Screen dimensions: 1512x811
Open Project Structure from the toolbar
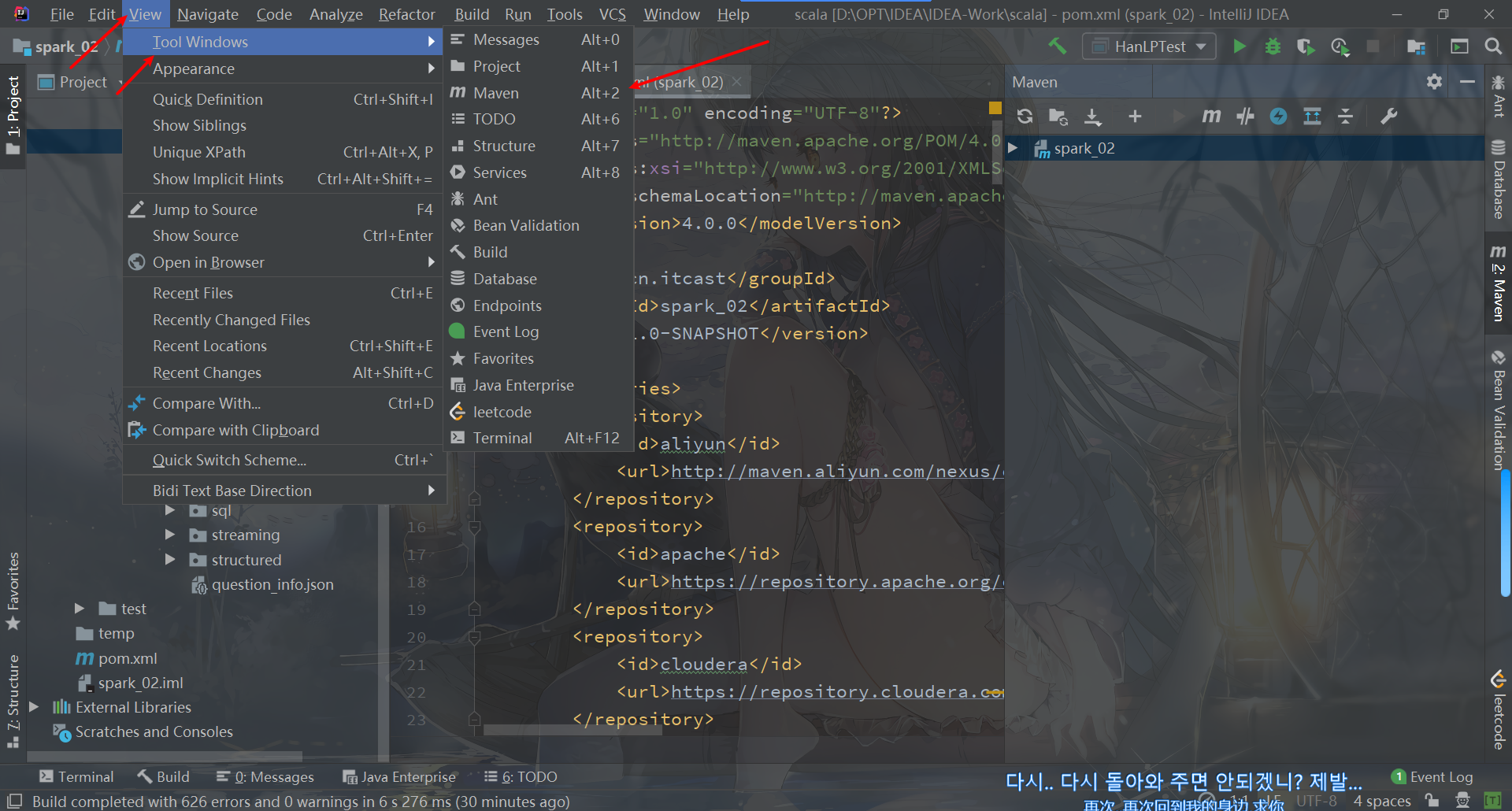pyautogui.click(x=1416, y=46)
